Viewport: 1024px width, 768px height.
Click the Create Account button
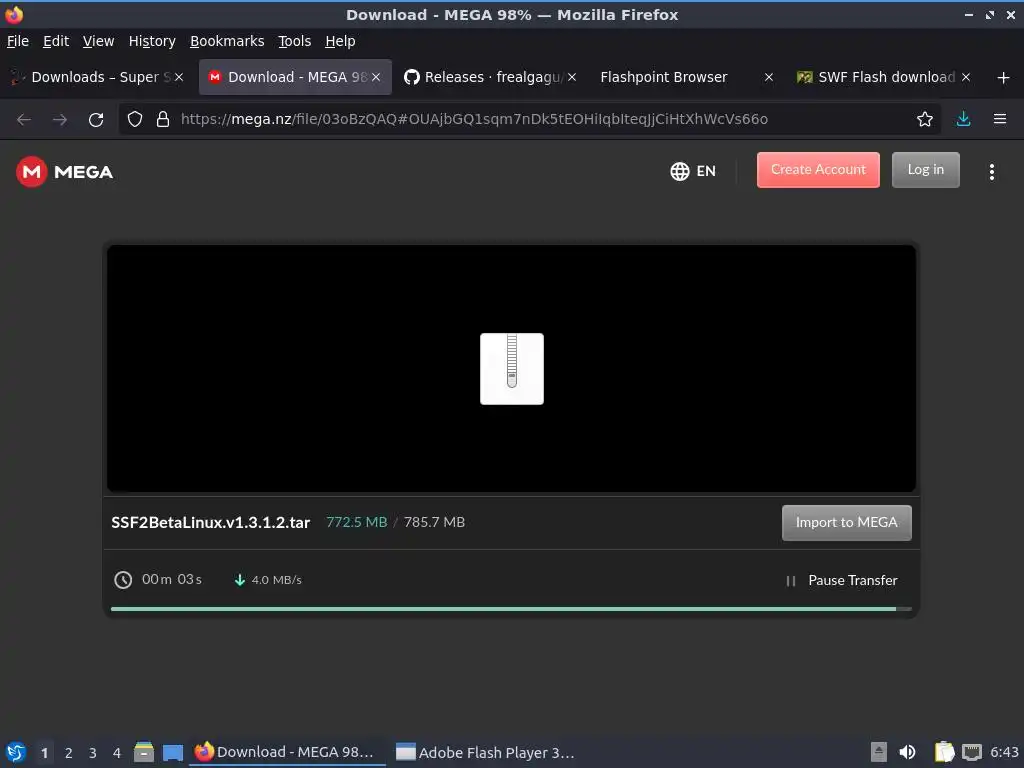point(818,170)
